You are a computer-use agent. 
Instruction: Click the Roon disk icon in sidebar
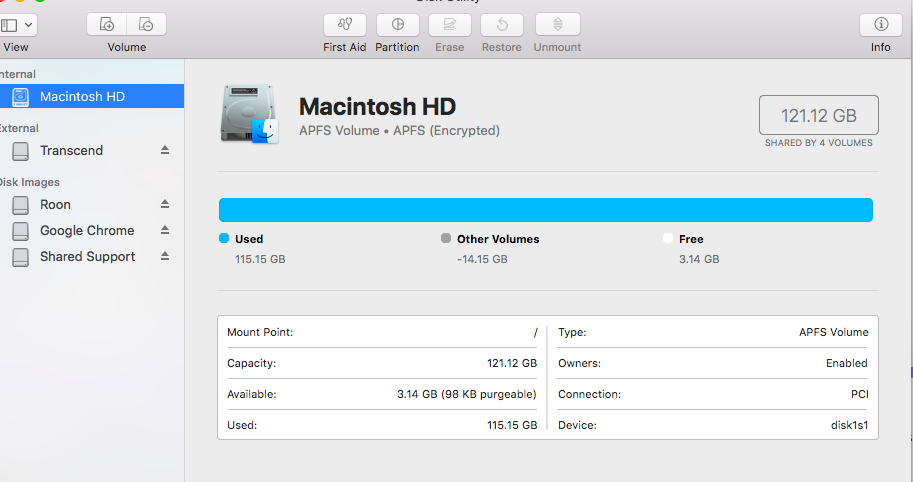point(20,205)
